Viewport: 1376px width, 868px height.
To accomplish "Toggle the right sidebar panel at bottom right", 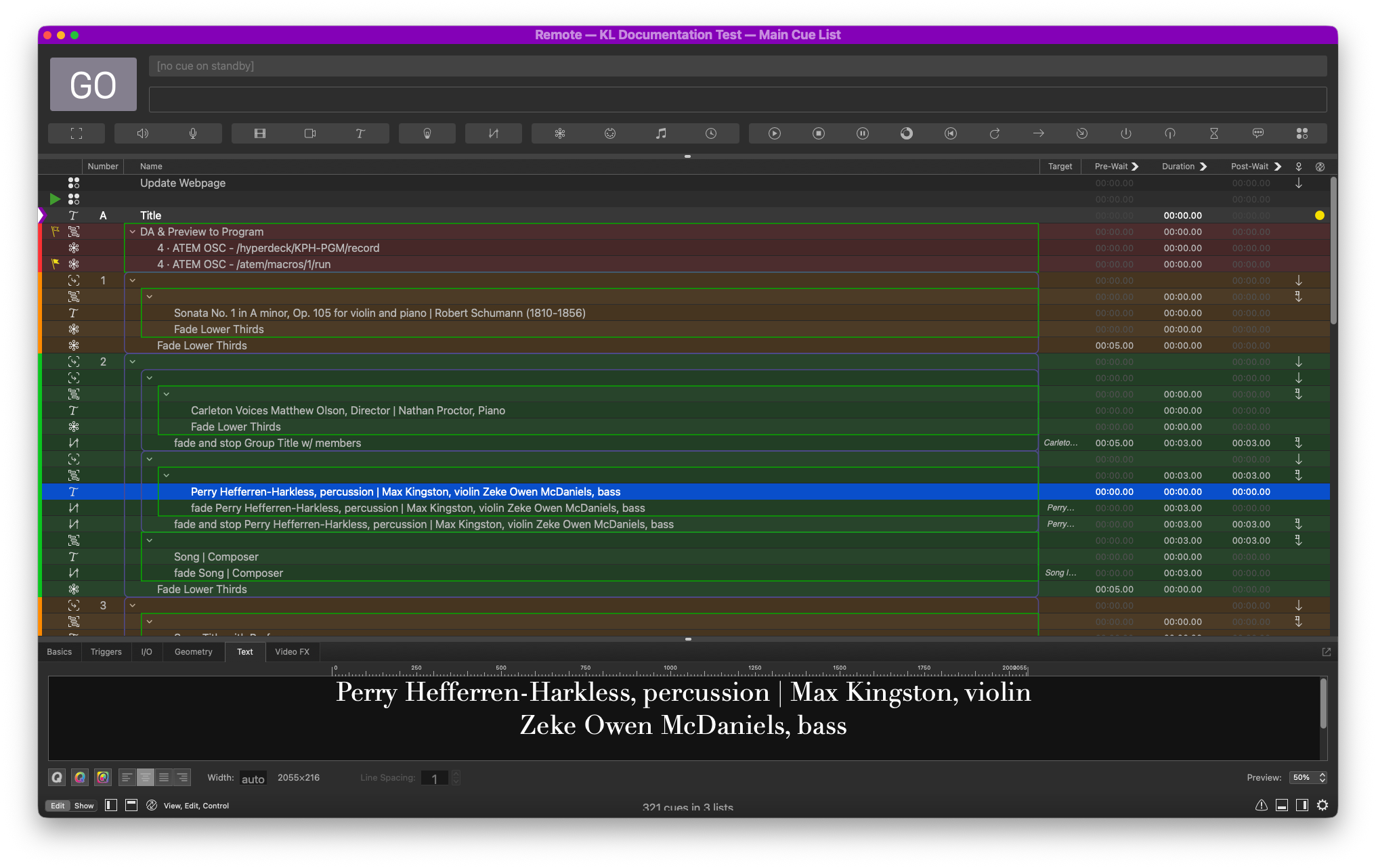I will pyautogui.click(x=1302, y=805).
